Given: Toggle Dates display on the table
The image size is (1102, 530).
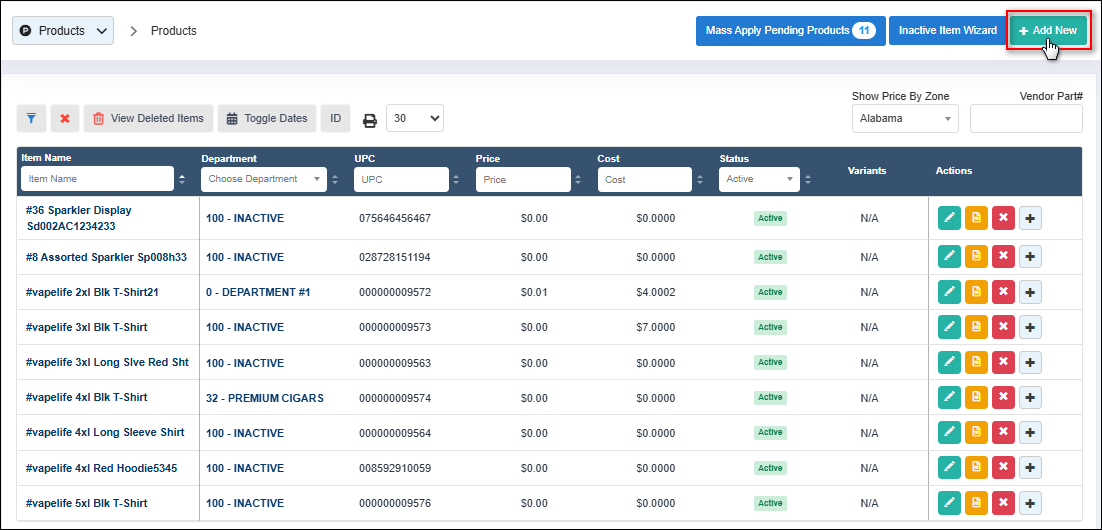Looking at the screenshot, I should point(267,119).
